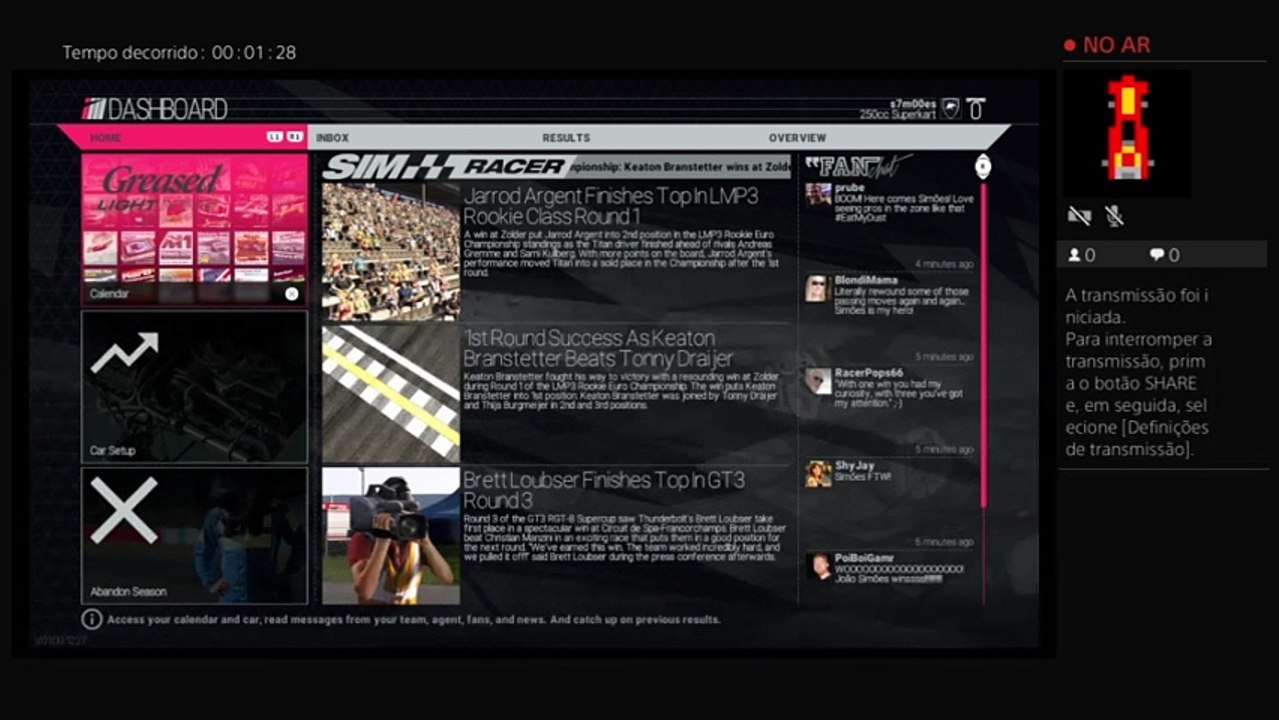Click the broadcast message 'A transmissão foi iniciada'

[1137, 306]
